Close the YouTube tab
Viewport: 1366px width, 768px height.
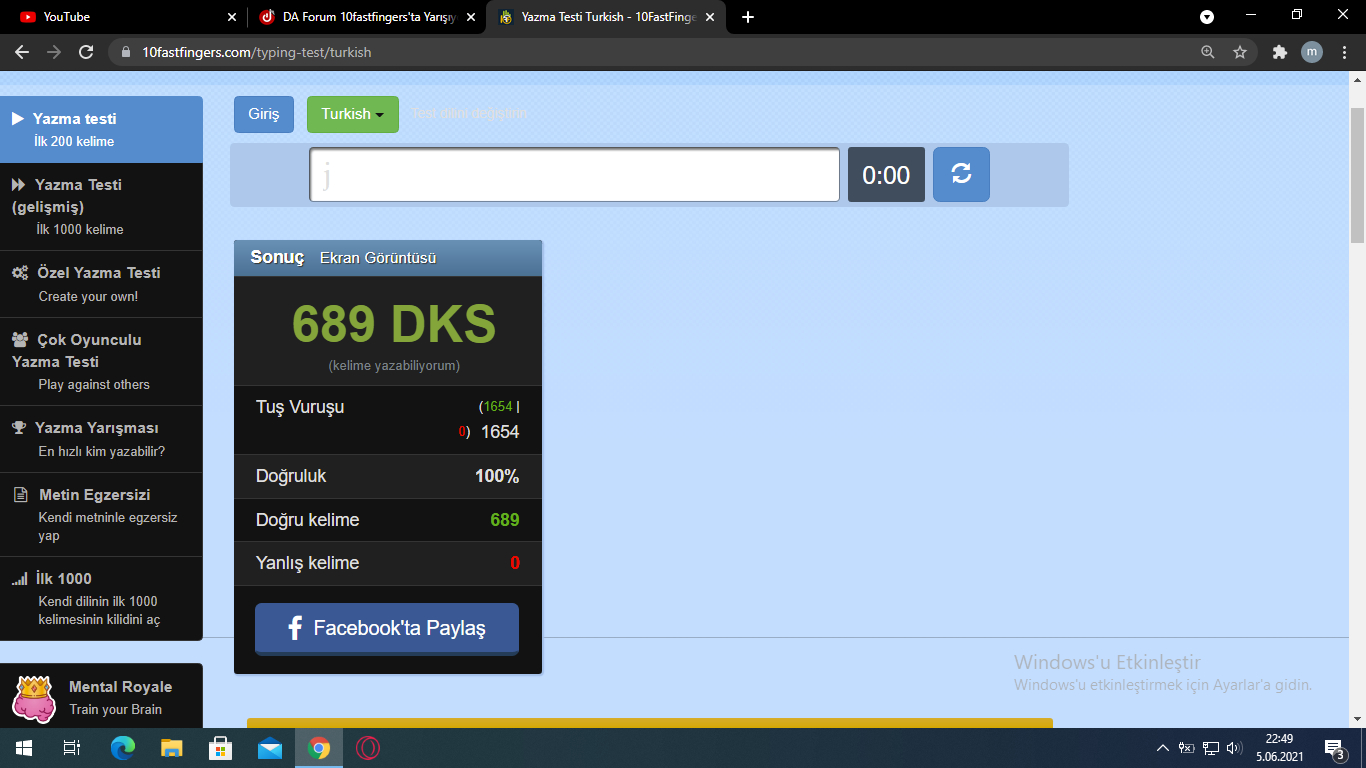pos(232,17)
